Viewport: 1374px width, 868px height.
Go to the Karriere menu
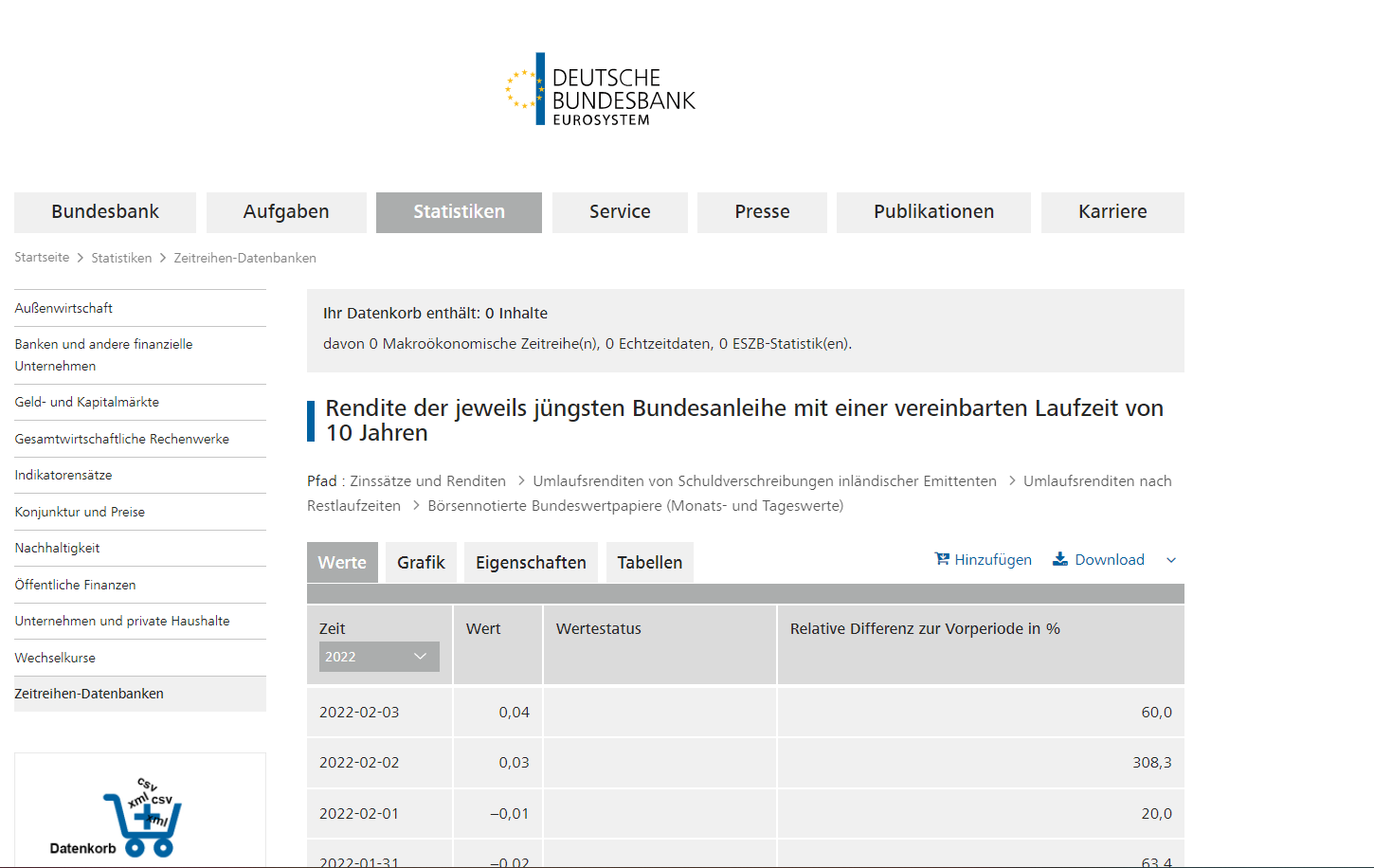point(1112,212)
